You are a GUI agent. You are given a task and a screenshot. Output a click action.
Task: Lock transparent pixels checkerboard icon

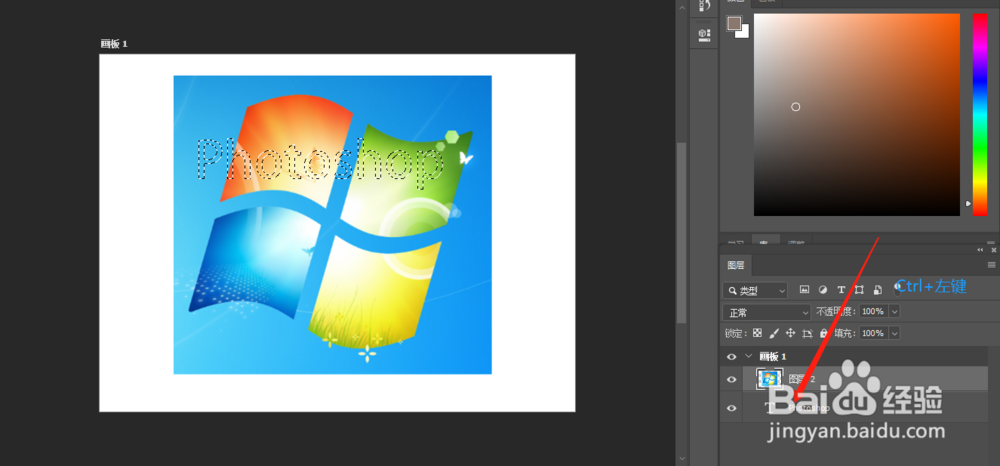pos(758,333)
